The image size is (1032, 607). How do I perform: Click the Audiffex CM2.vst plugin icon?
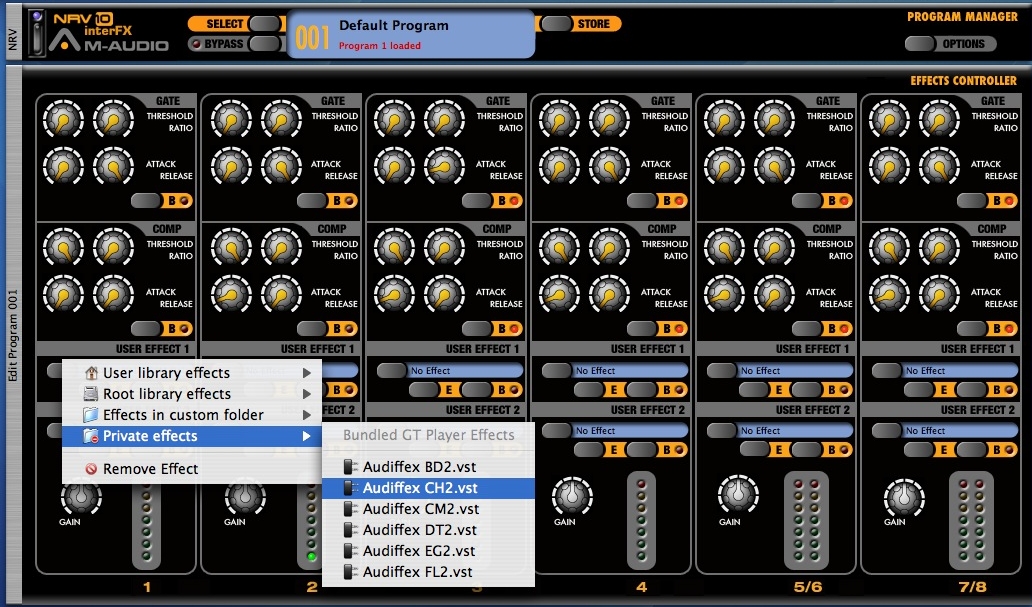coord(351,509)
